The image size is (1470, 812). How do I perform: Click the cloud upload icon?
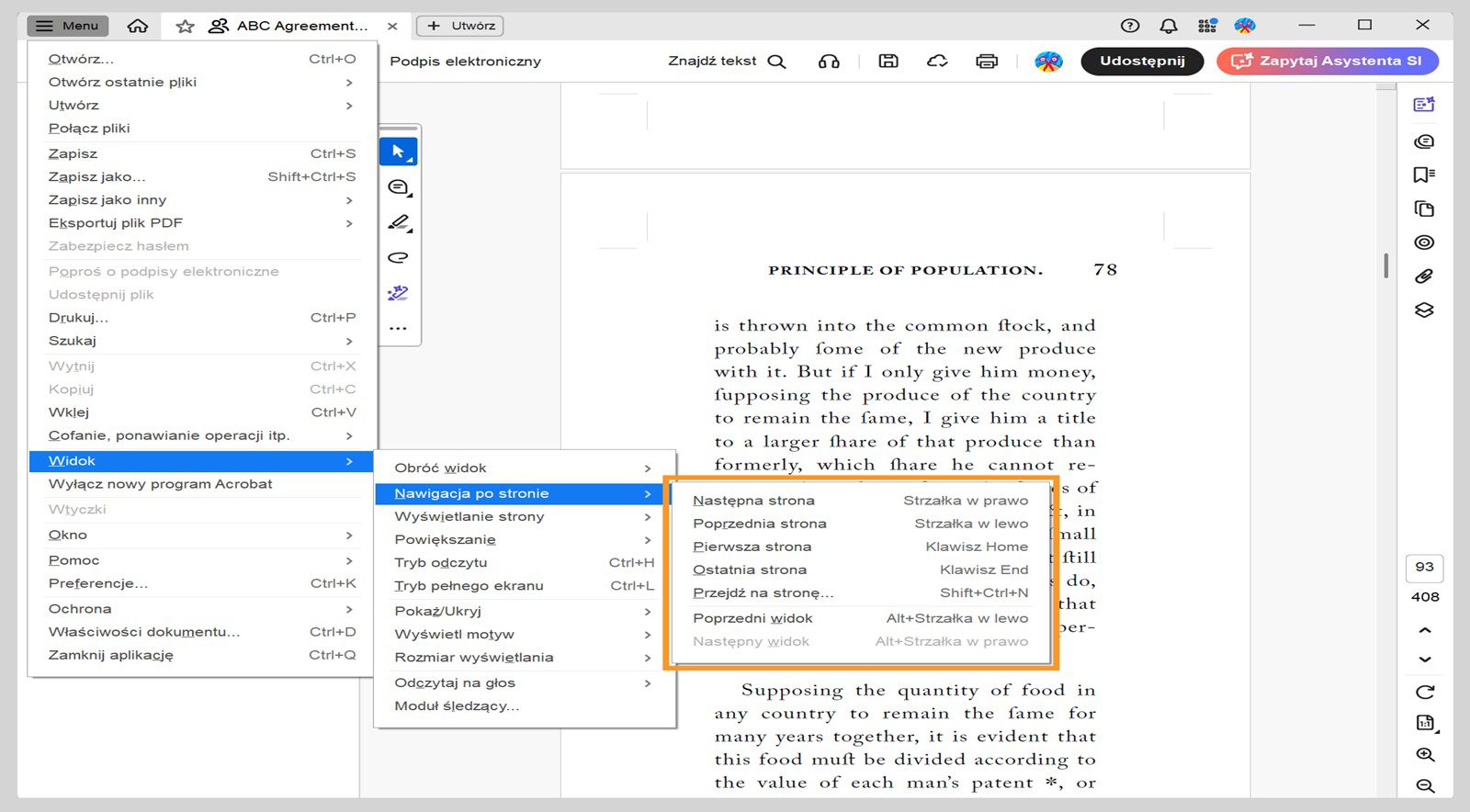click(937, 62)
